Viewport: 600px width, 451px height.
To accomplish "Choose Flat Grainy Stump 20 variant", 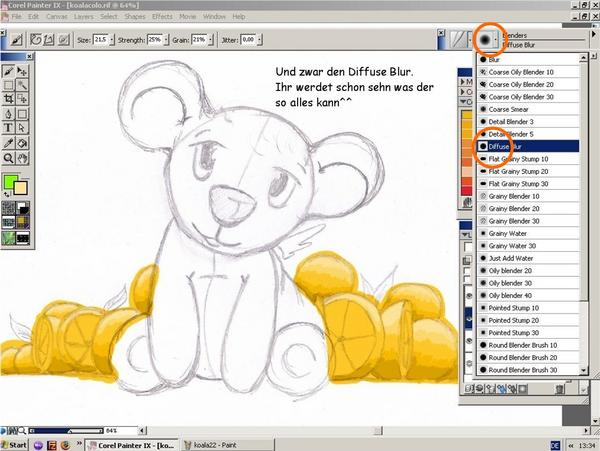I will [528, 171].
